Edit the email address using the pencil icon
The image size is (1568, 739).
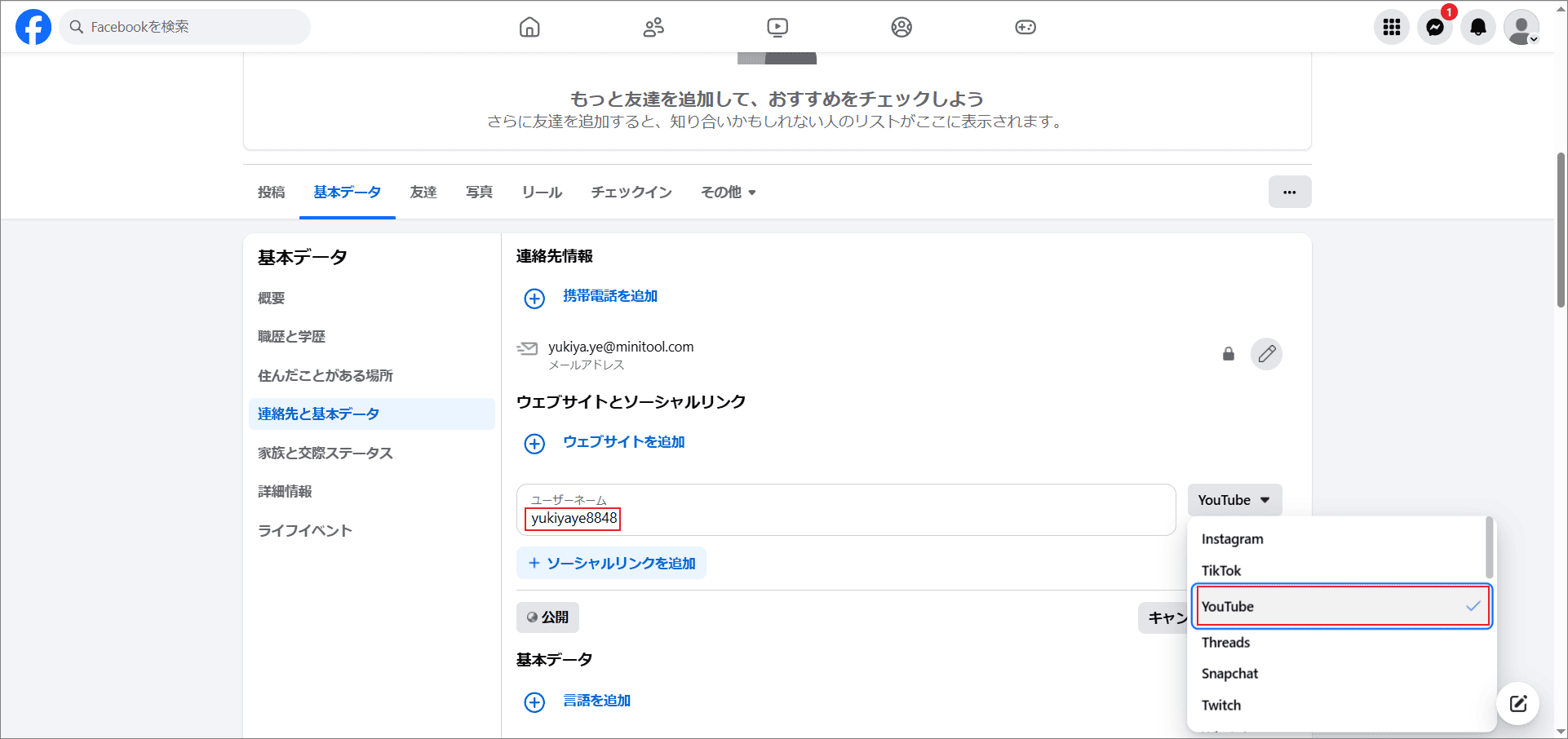(x=1266, y=353)
